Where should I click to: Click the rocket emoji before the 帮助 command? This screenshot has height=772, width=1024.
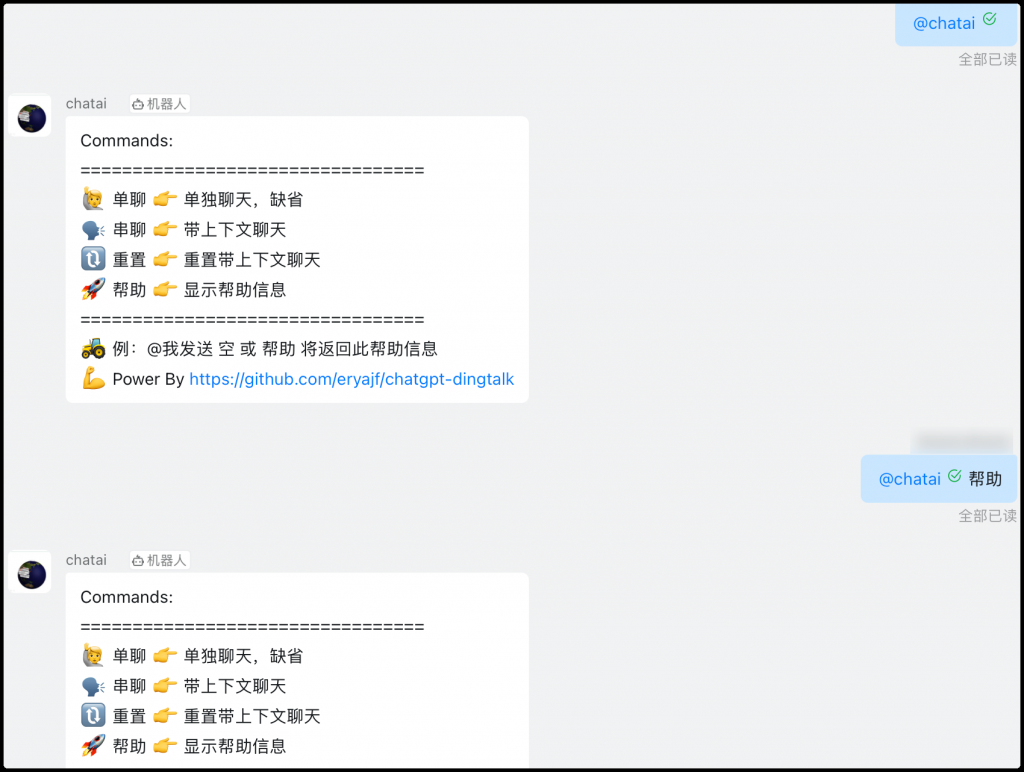click(x=93, y=289)
